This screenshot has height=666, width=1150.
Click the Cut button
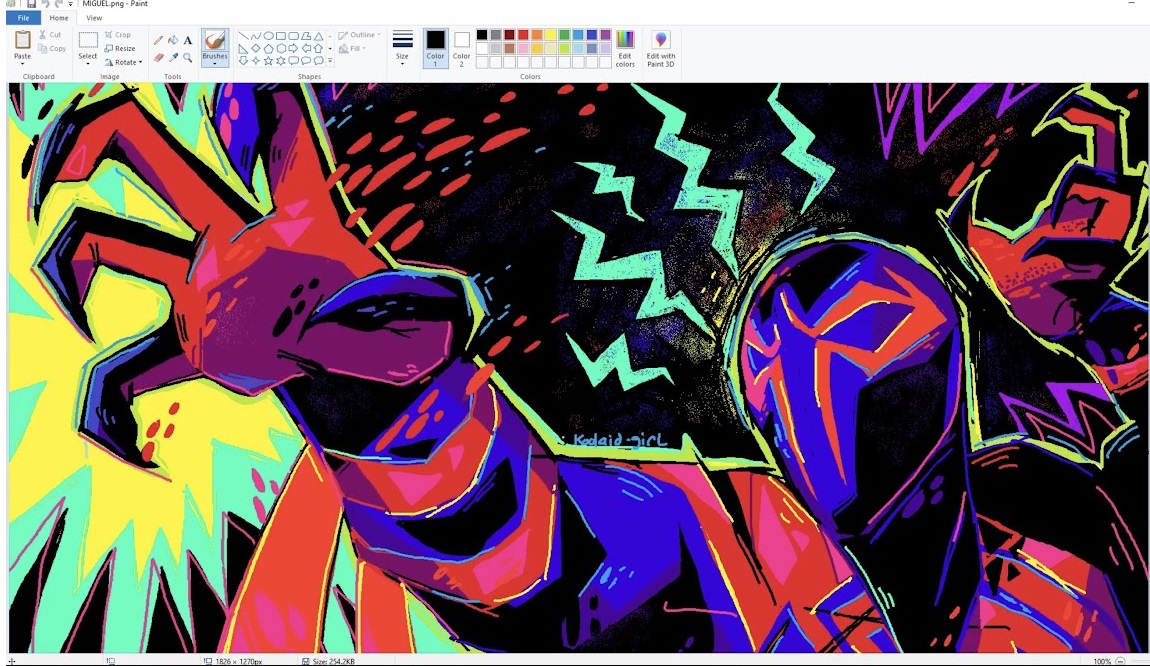(51, 34)
